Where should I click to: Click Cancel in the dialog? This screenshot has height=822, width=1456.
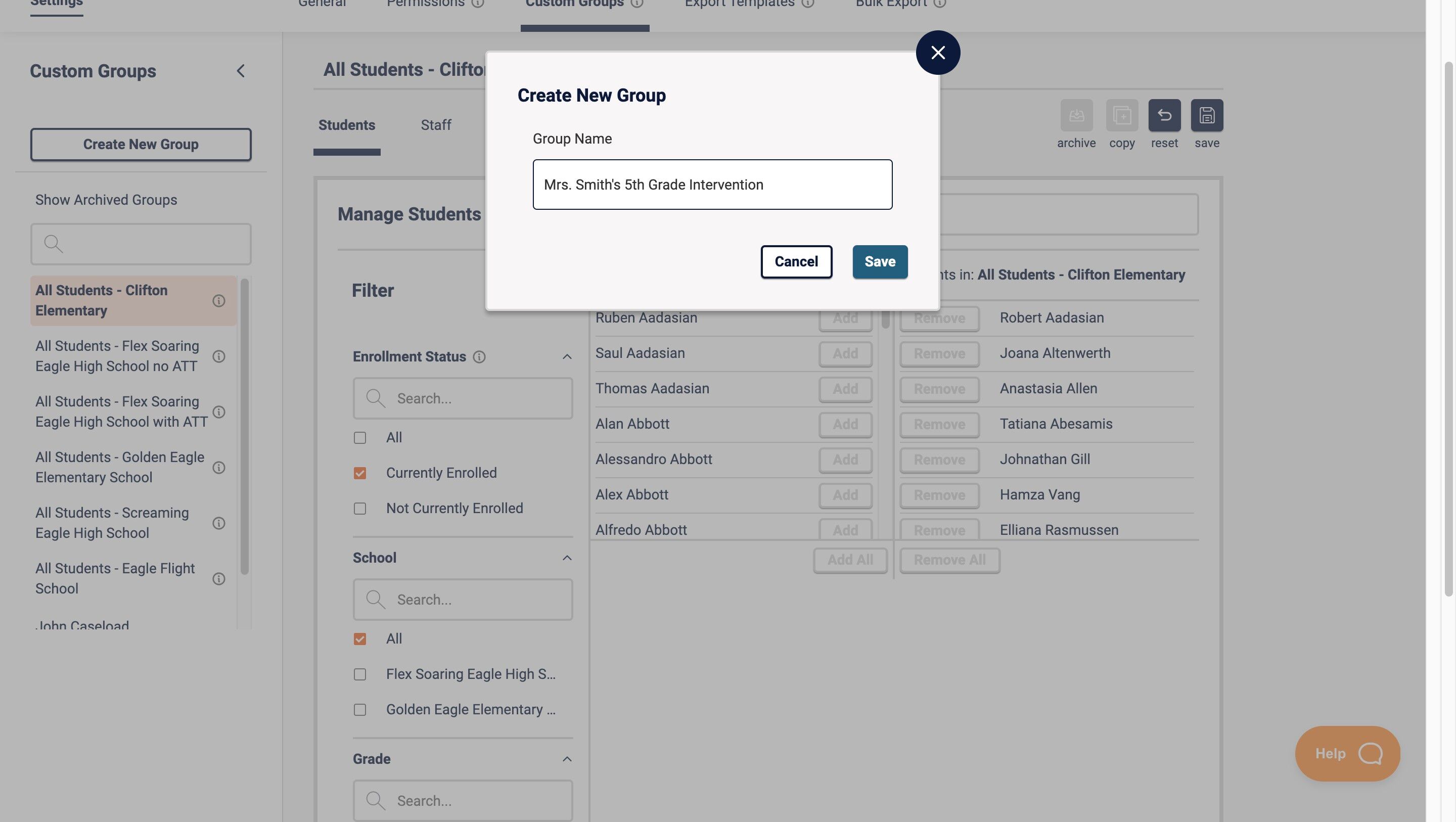[796, 262]
